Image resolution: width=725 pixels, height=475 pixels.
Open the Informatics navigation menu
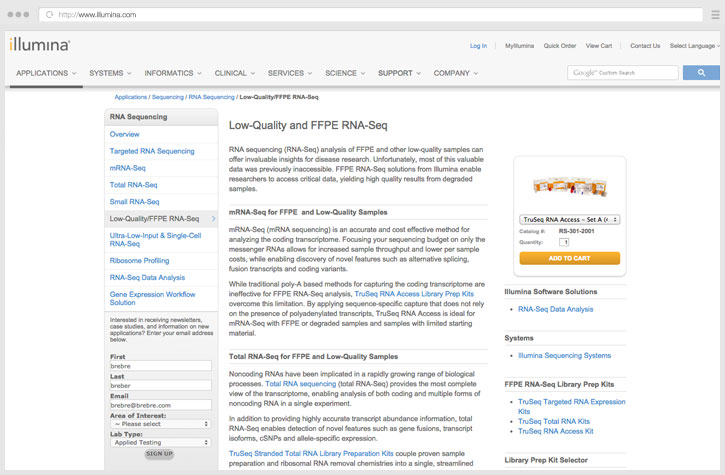tap(172, 73)
